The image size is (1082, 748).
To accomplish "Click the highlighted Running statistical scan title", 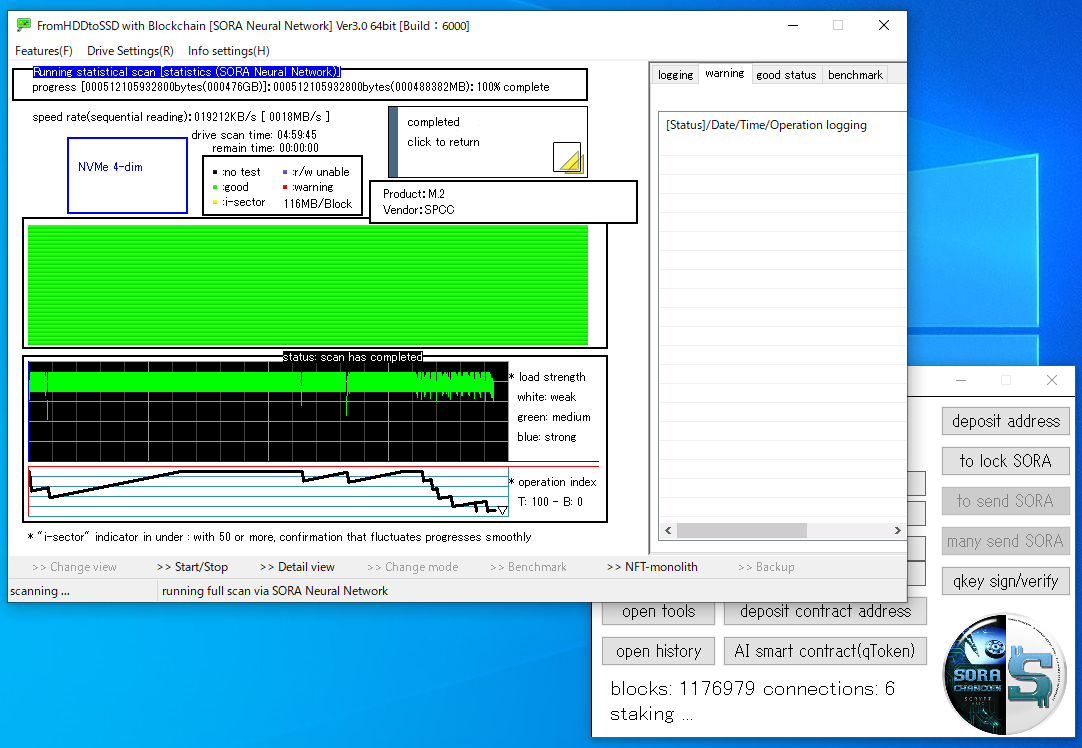I will 186,72.
